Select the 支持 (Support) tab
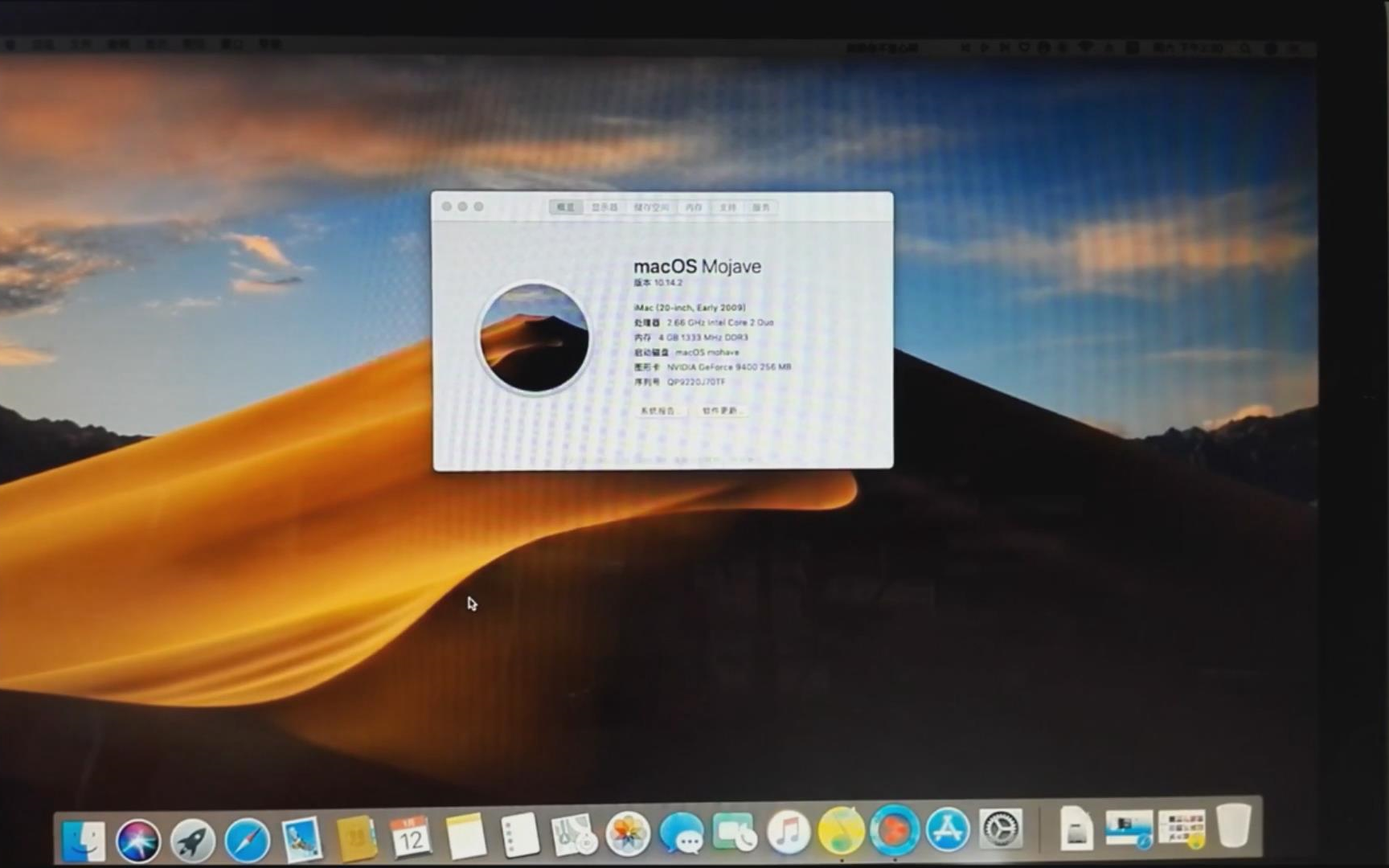 tap(726, 207)
